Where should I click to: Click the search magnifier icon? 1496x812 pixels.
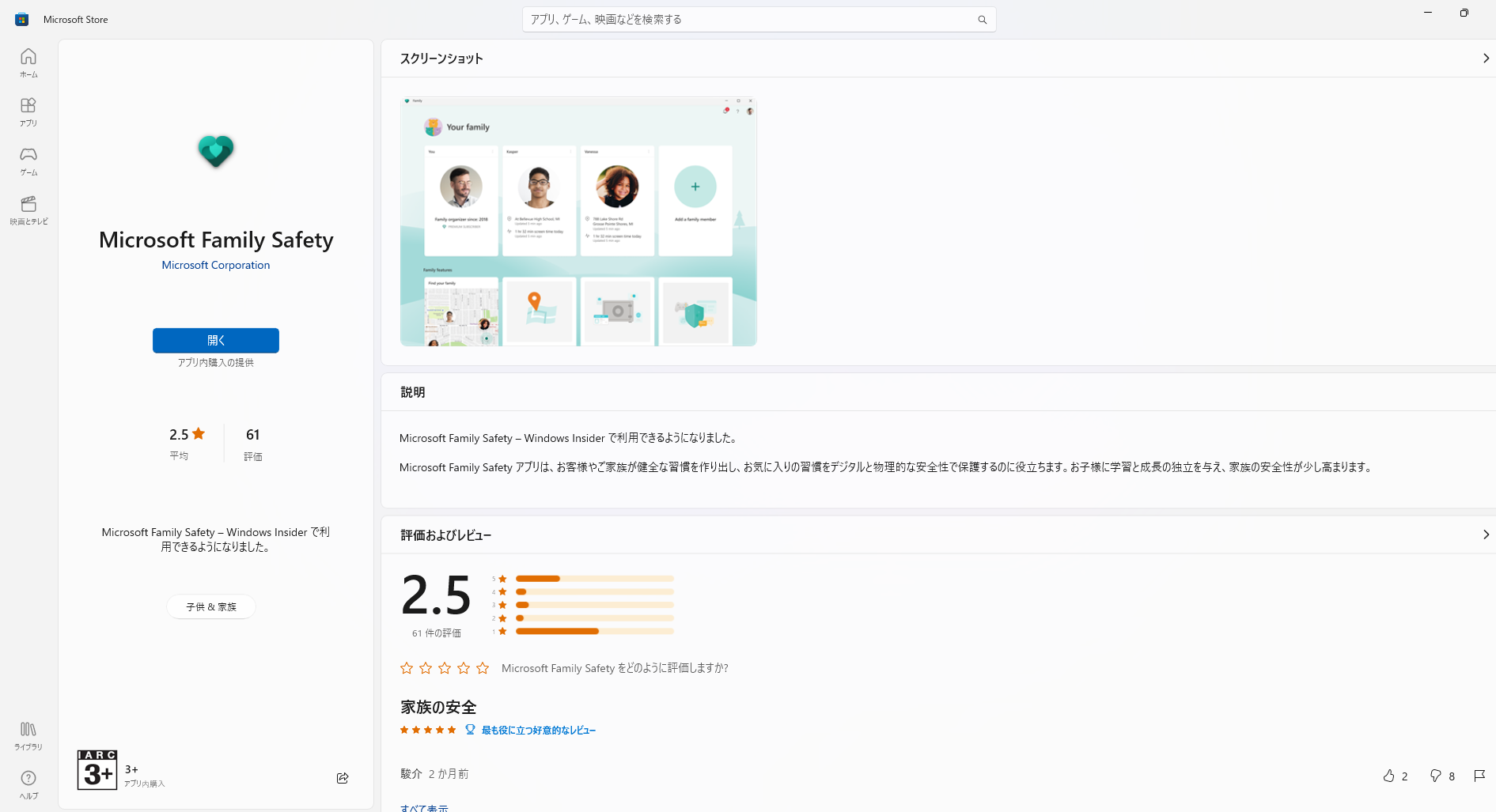(x=982, y=20)
